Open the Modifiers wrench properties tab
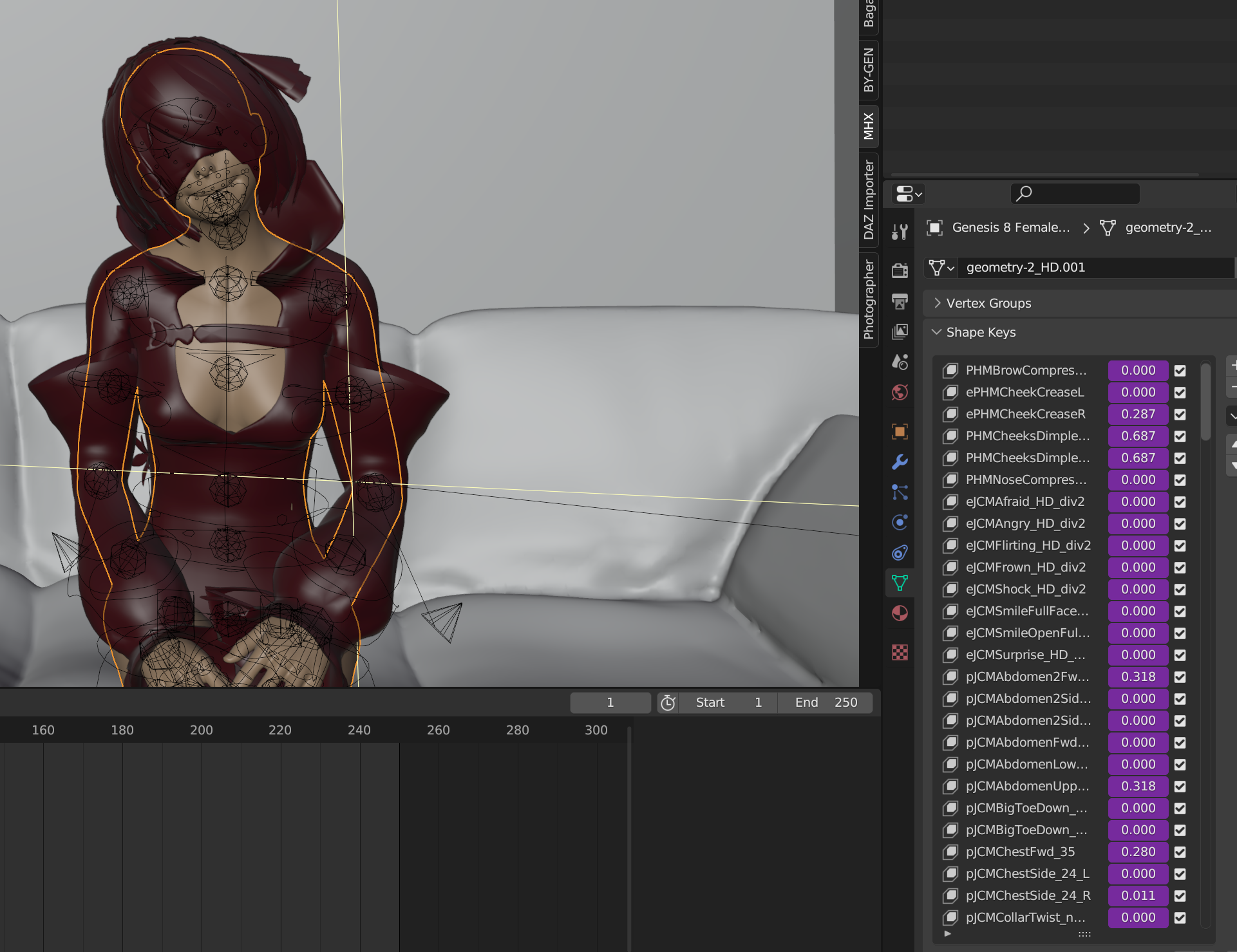The image size is (1237, 952). (x=900, y=462)
